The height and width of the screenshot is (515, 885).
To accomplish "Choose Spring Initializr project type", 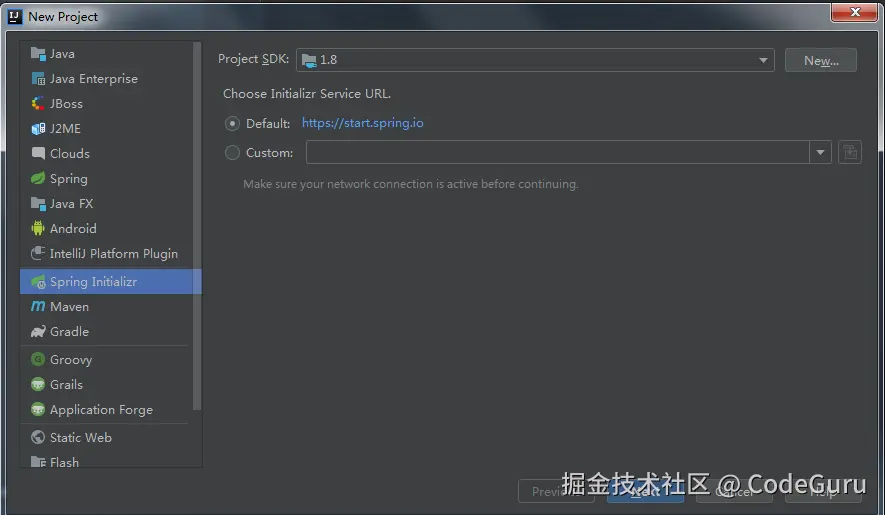I will point(111,282).
